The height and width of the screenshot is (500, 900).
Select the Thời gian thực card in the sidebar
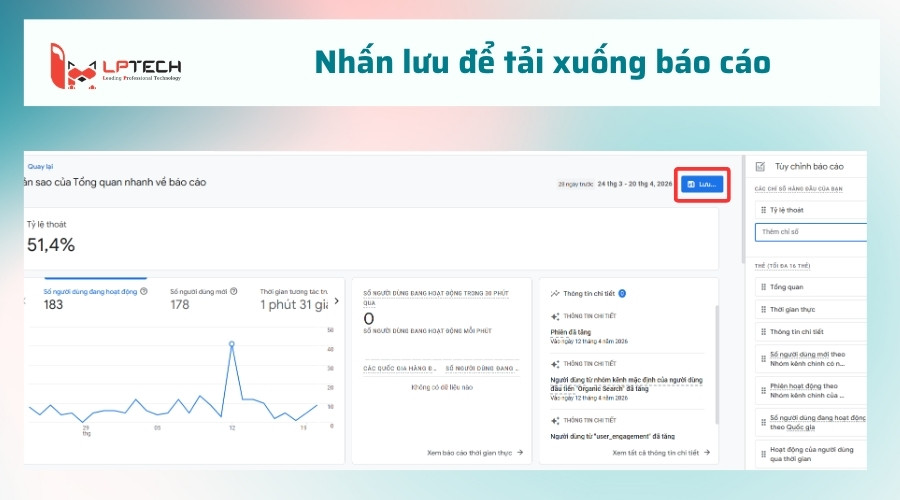click(810, 309)
